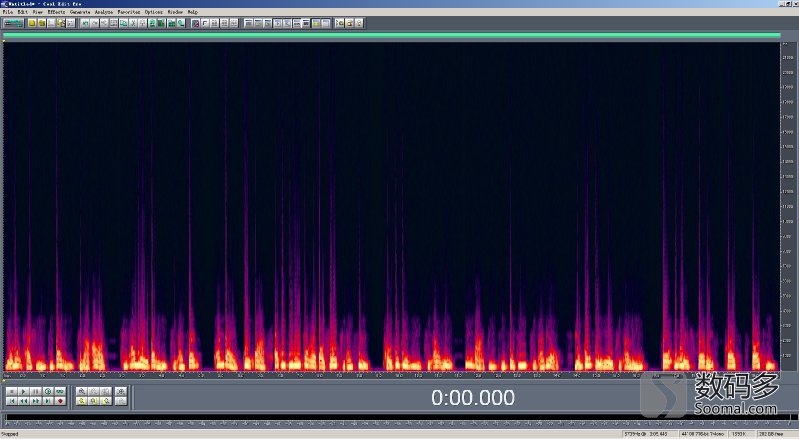Jump to the end with Go to End button

48,401
